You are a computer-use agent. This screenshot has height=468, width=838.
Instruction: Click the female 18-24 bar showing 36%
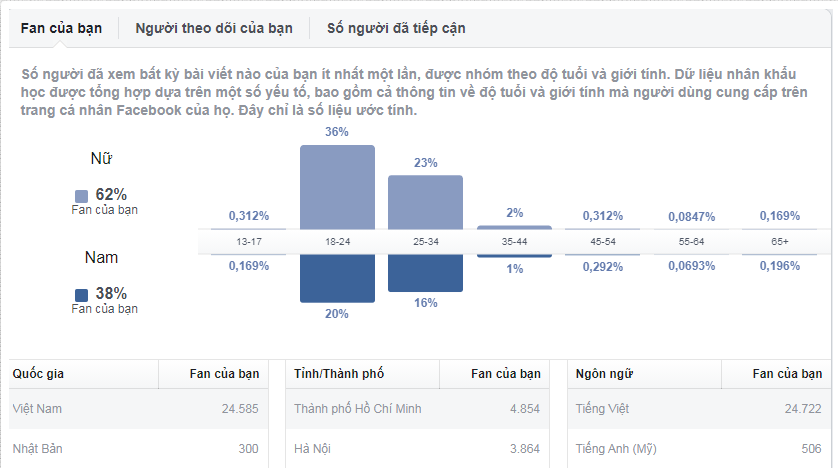click(337, 187)
